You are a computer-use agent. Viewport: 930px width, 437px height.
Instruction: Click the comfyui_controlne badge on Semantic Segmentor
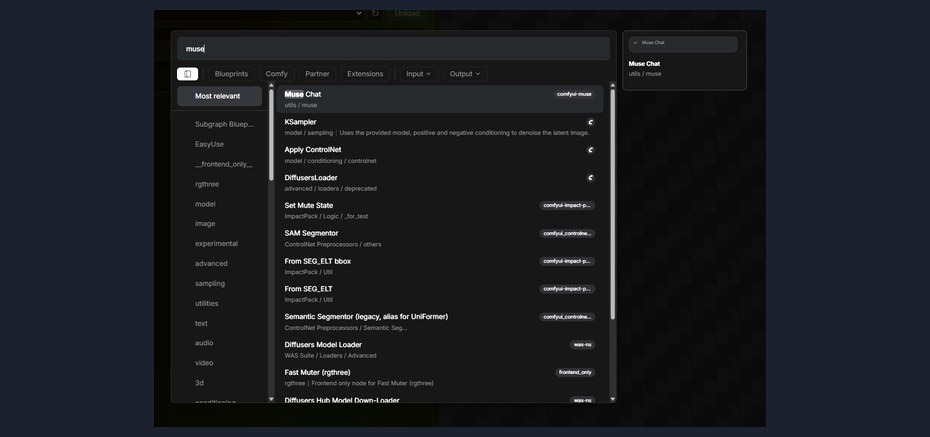pyautogui.click(x=567, y=317)
